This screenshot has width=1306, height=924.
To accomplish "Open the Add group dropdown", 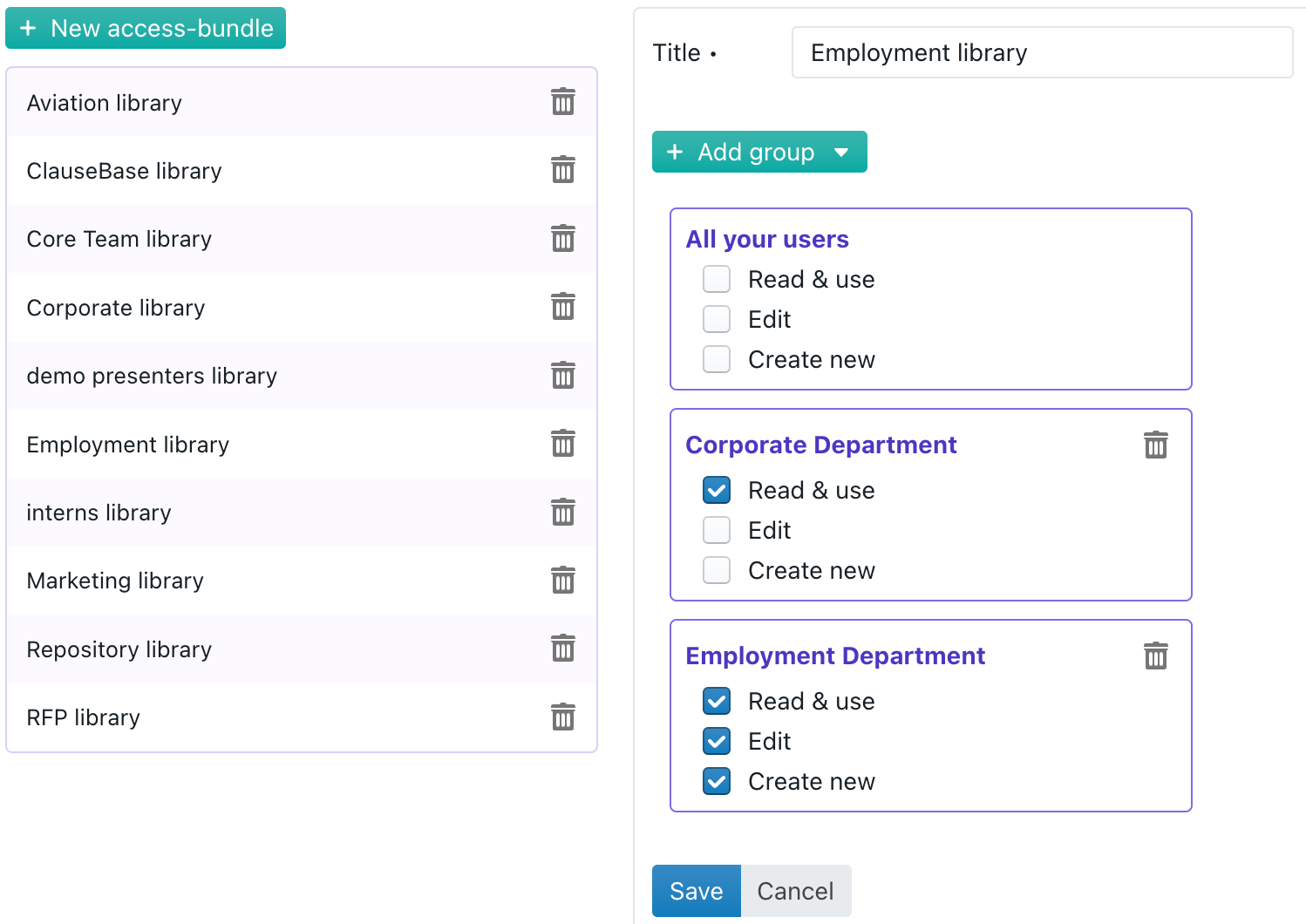I will click(758, 153).
